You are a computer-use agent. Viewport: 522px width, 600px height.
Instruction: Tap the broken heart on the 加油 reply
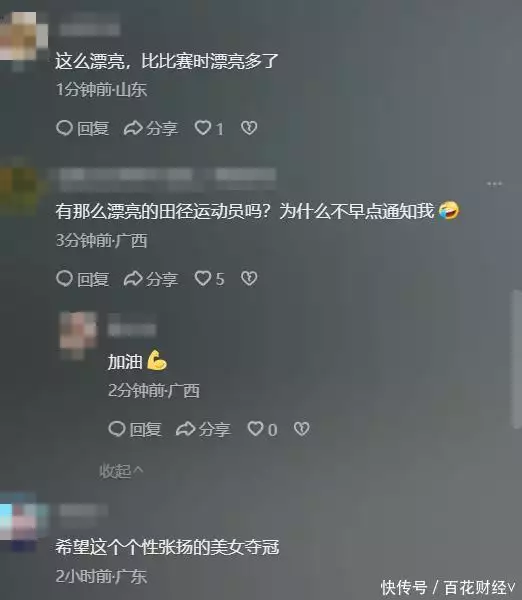coord(301,429)
